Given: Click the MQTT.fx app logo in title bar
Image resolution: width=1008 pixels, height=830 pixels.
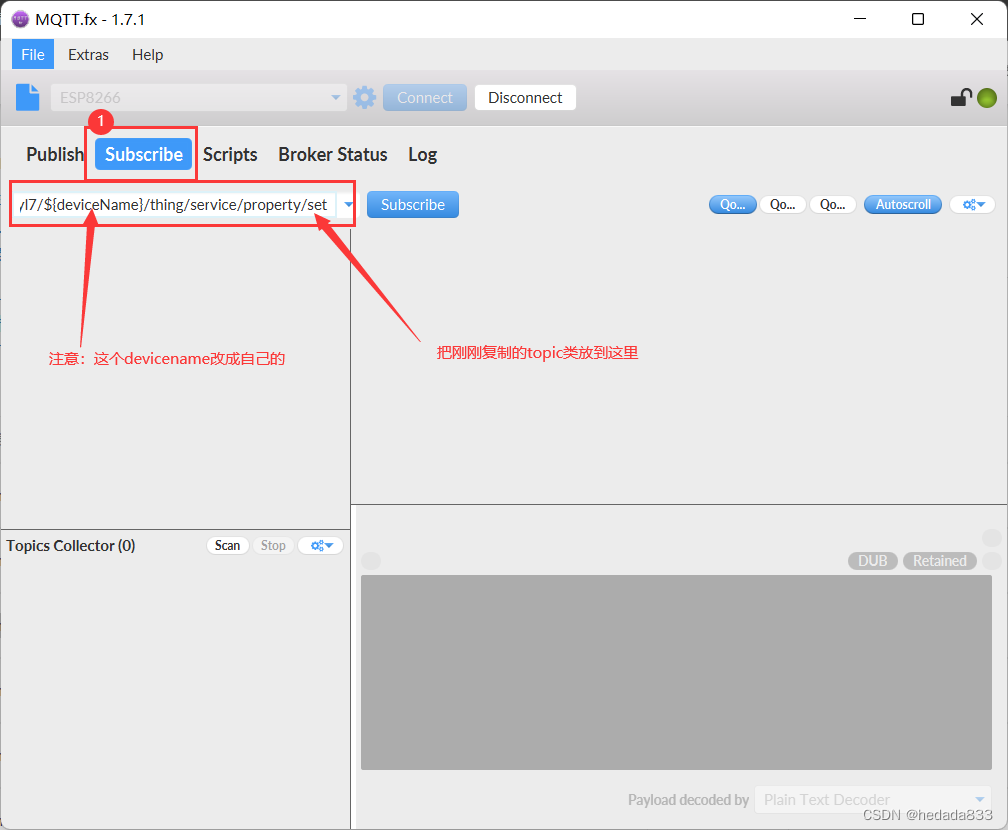Looking at the screenshot, I should pyautogui.click(x=20, y=19).
